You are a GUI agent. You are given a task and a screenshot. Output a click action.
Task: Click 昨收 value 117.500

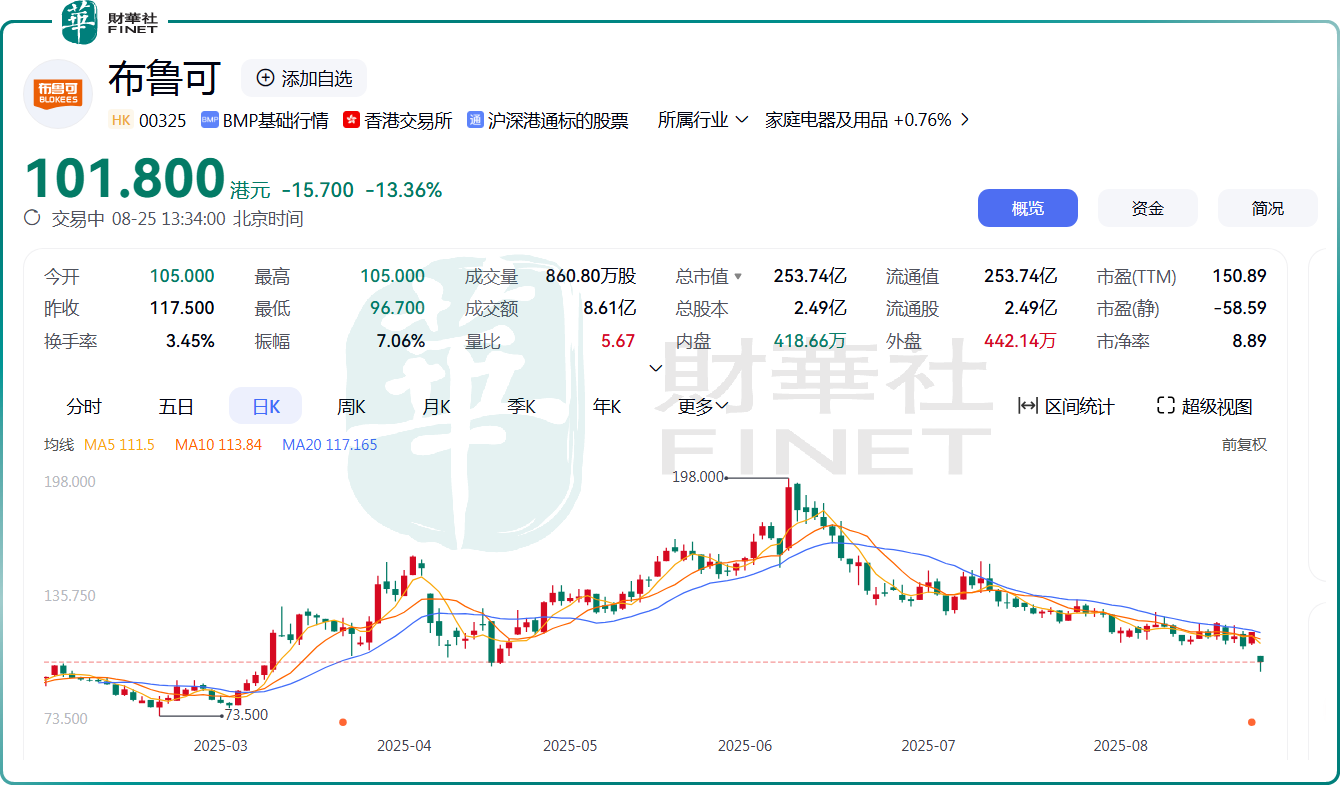tap(182, 309)
